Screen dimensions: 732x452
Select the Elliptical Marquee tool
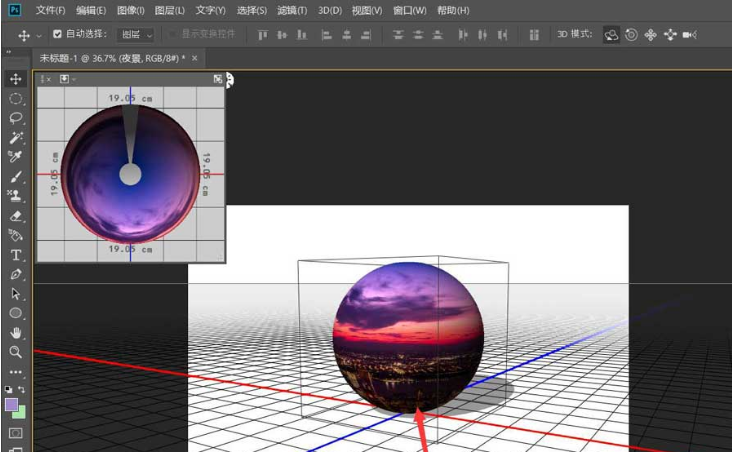[x=16, y=99]
